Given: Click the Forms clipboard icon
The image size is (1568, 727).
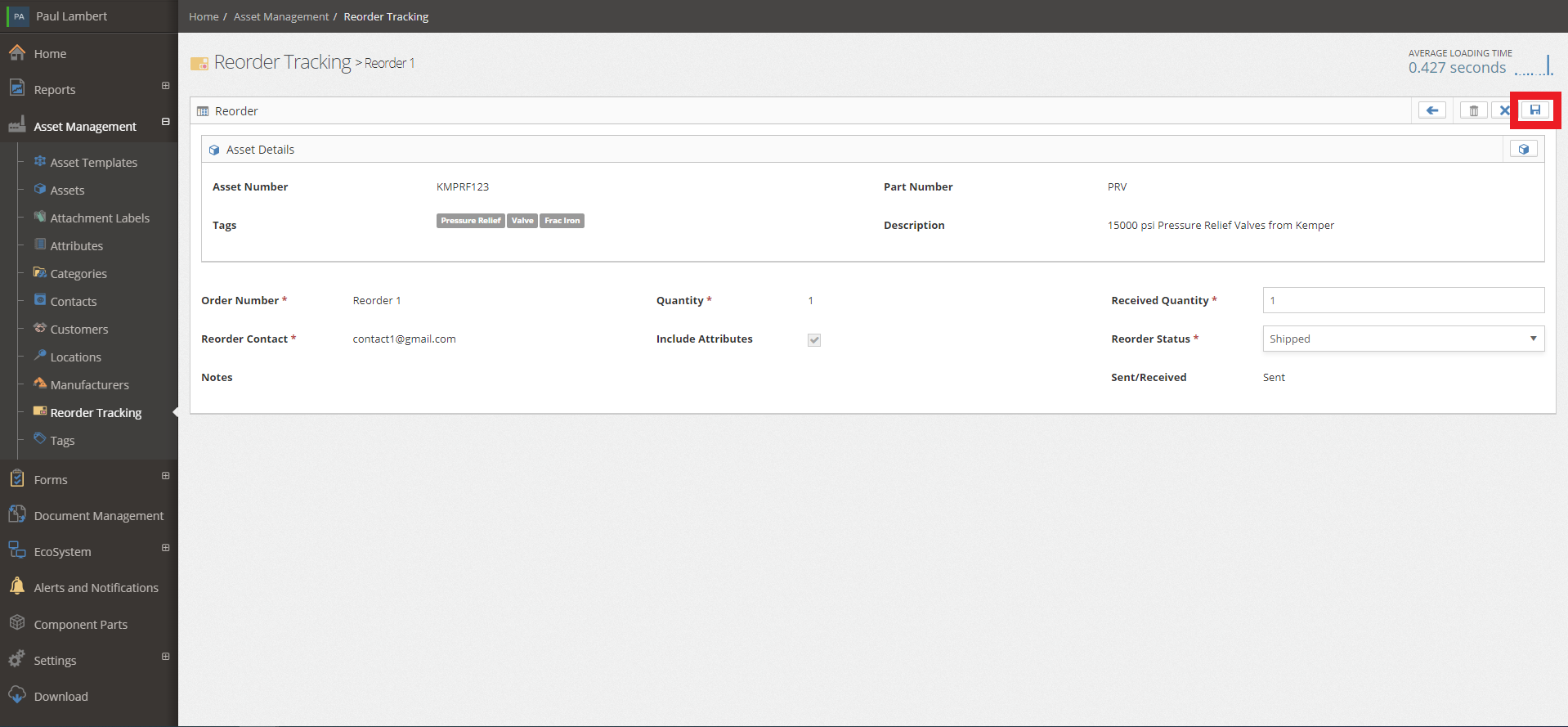Looking at the screenshot, I should pyautogui.click(x=17, y=478).
